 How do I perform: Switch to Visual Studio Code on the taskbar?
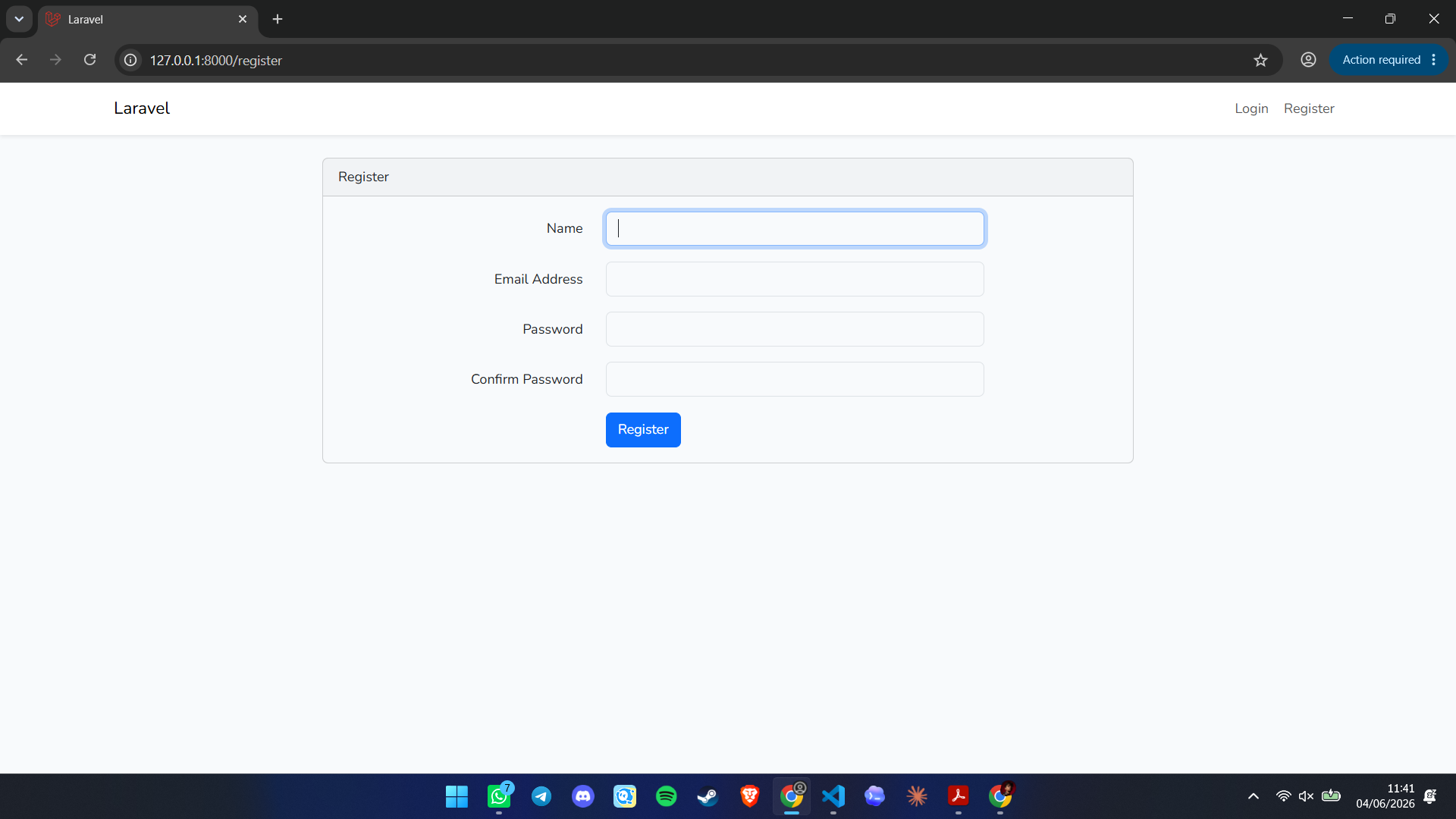pyautogui.click(x=833, y=796)
